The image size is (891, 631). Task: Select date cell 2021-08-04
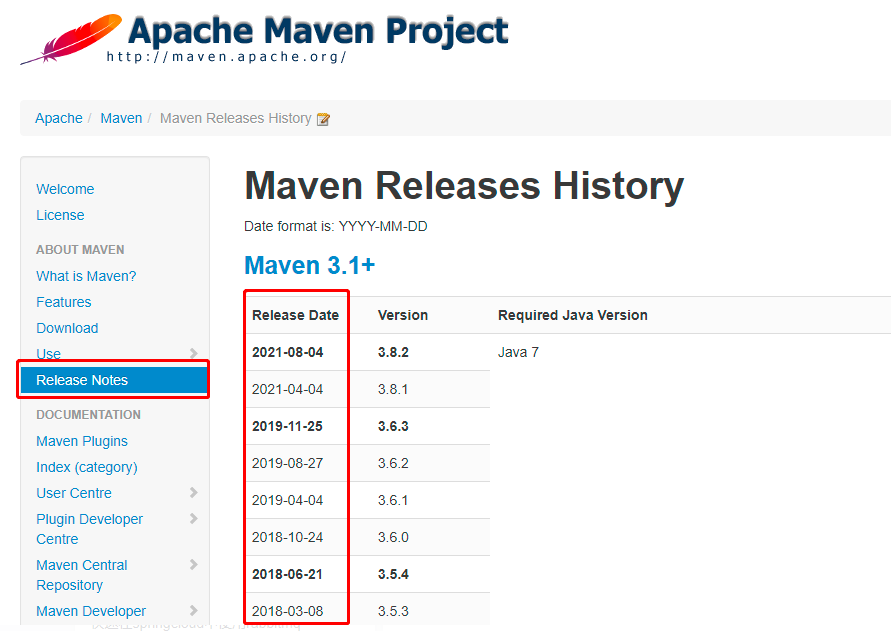click(288, 352)
